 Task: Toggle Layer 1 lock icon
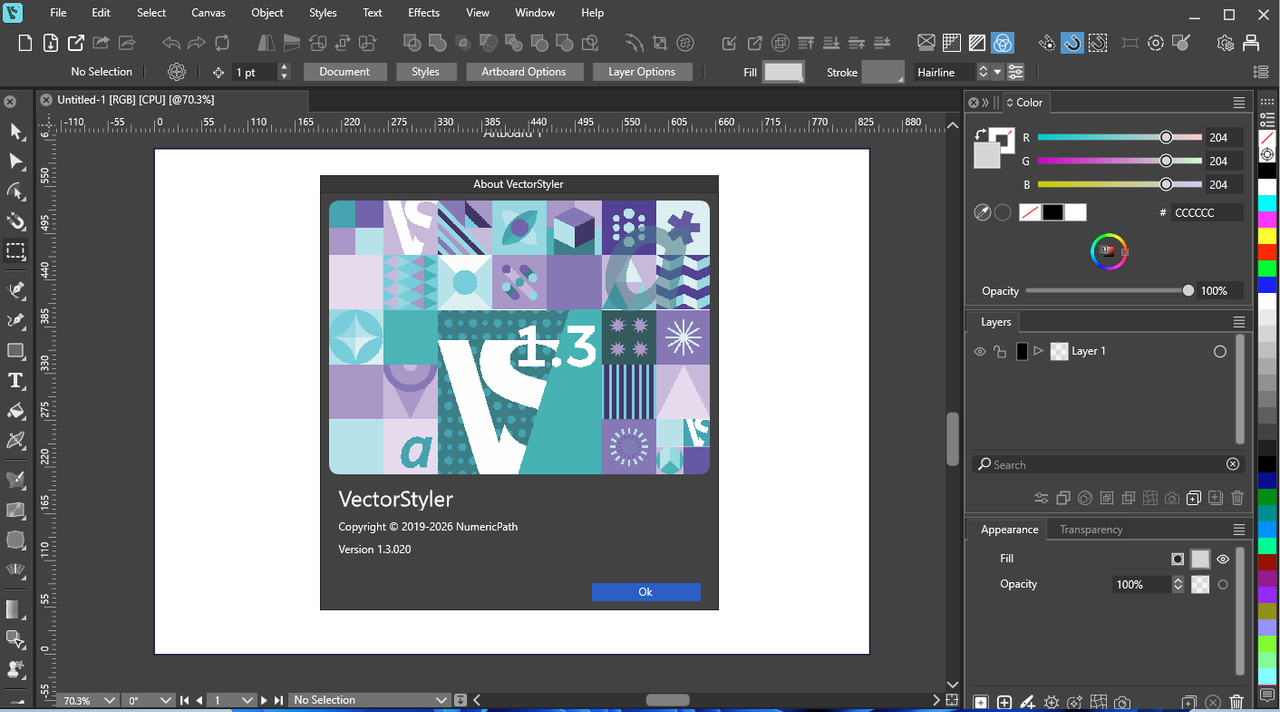pyautogui.click(x=1000, y=351)
